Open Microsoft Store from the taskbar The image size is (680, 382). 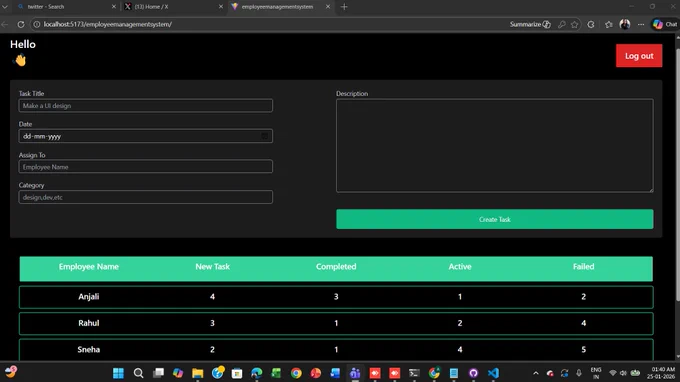237,373
